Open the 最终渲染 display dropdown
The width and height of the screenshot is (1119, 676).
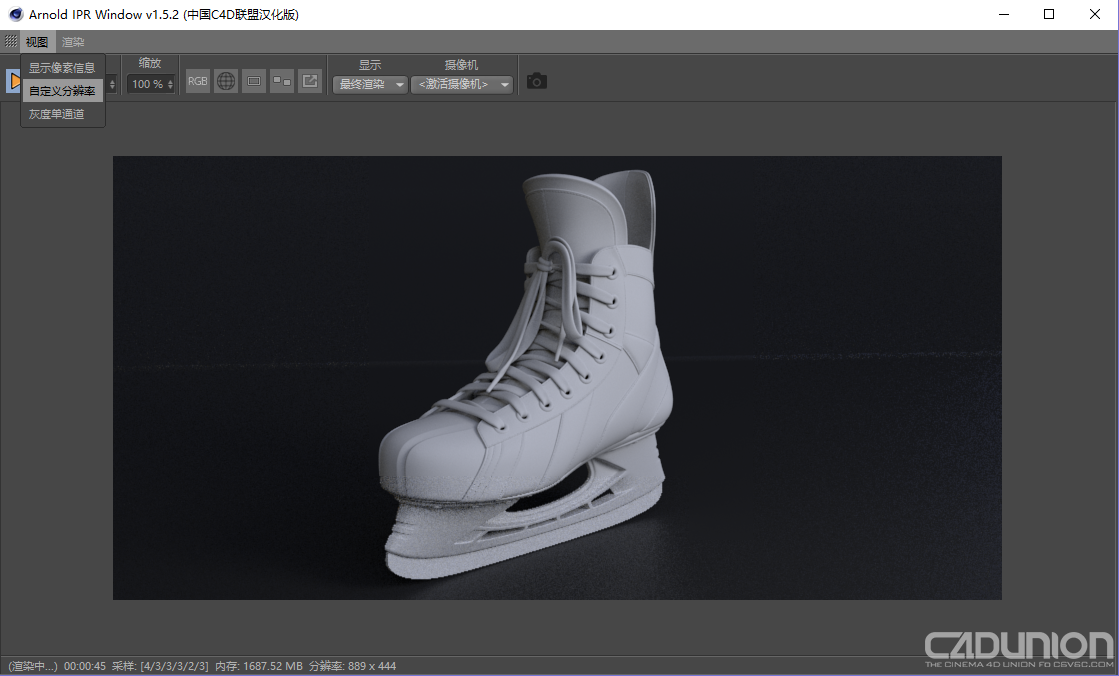370,84
